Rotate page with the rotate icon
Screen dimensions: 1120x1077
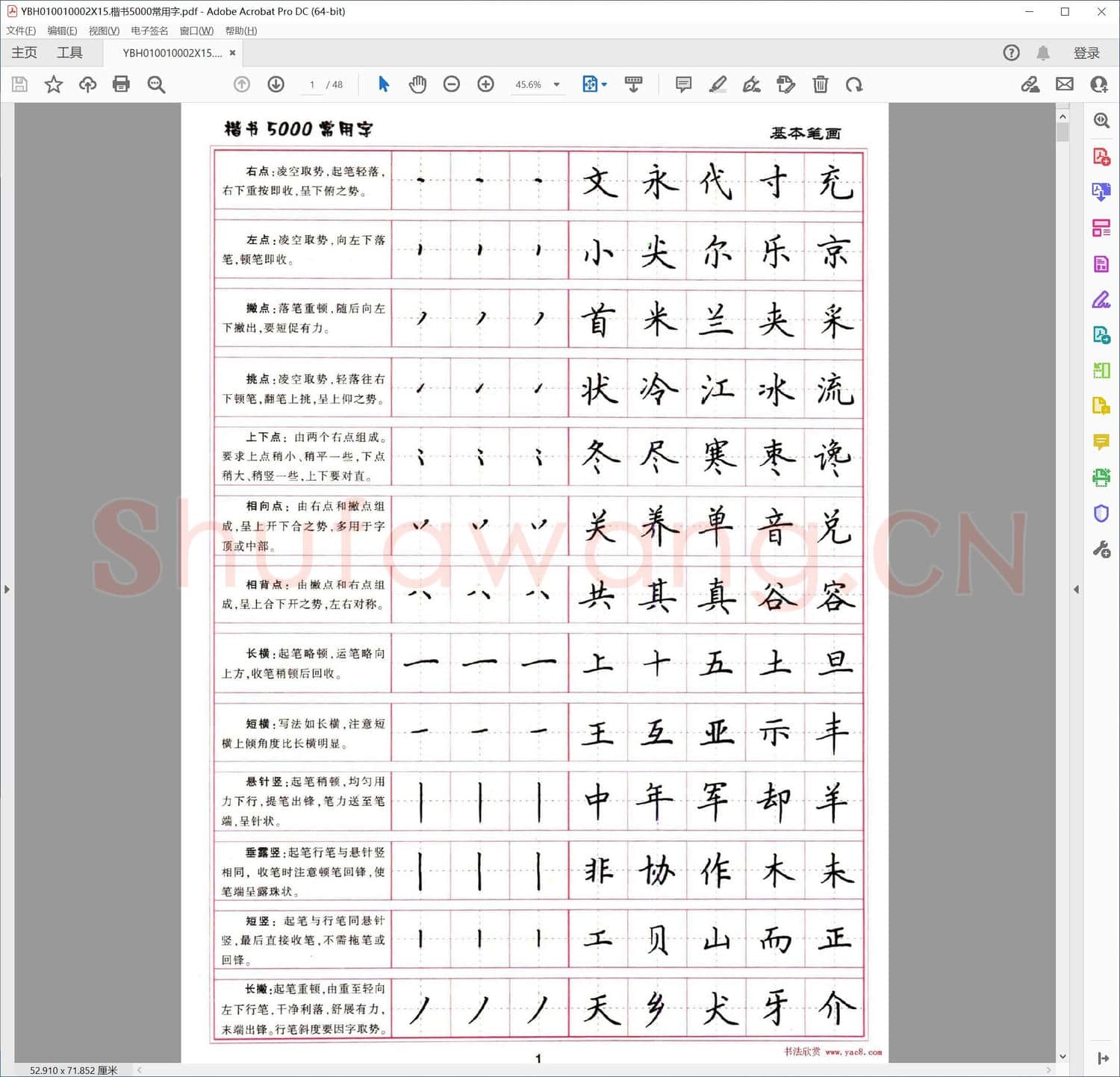click(854, 84)
